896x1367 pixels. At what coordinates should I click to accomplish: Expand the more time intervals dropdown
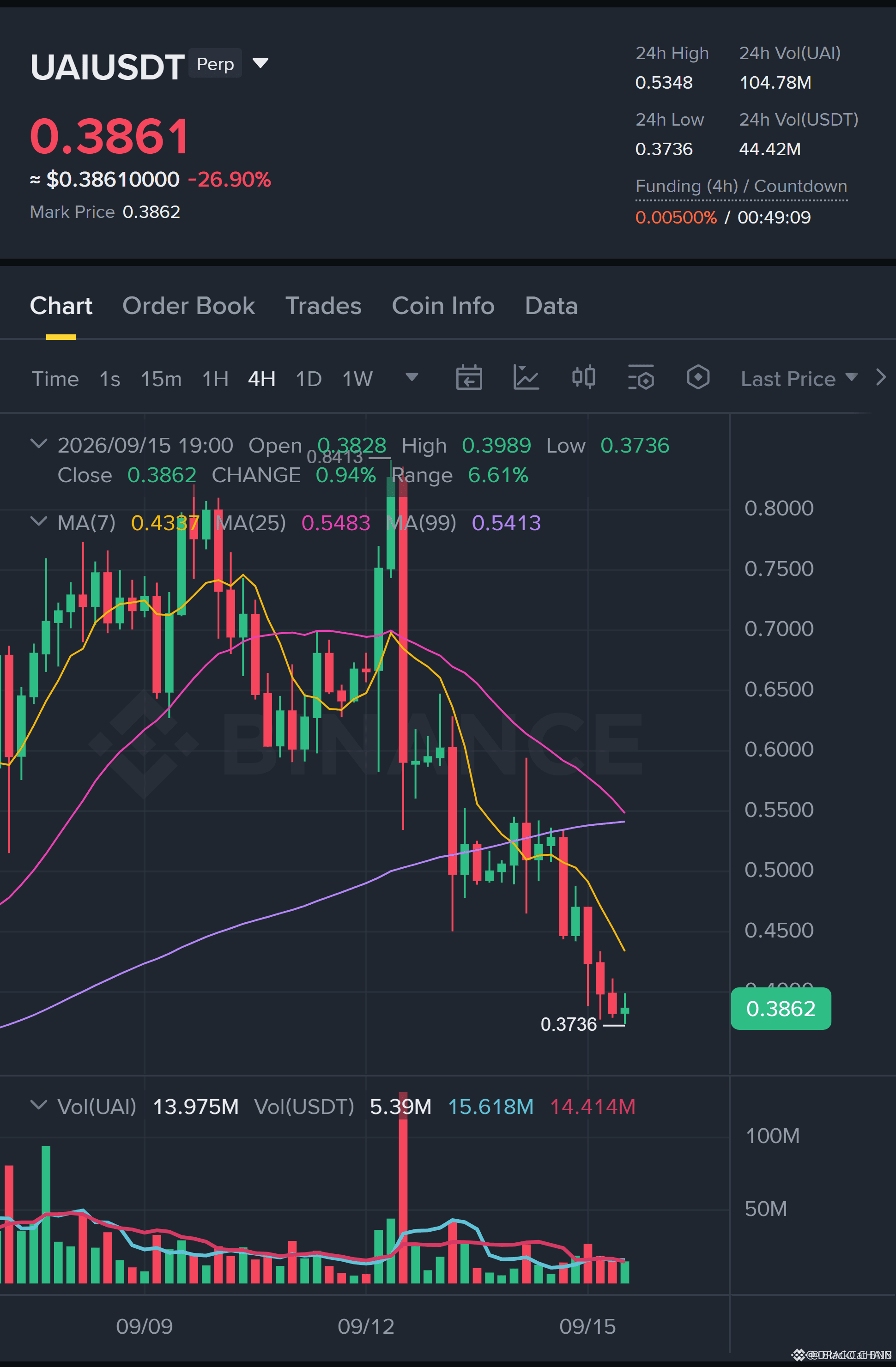[x=412, y=377]
